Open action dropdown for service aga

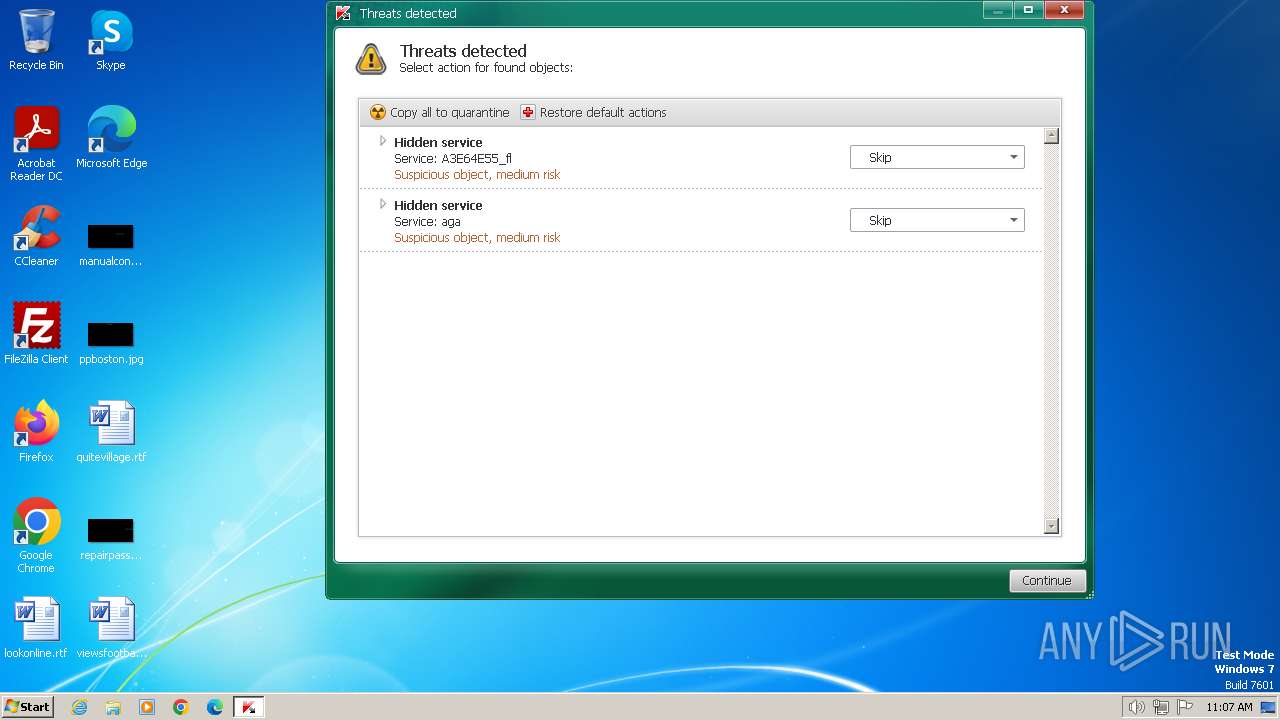(937, 220)
